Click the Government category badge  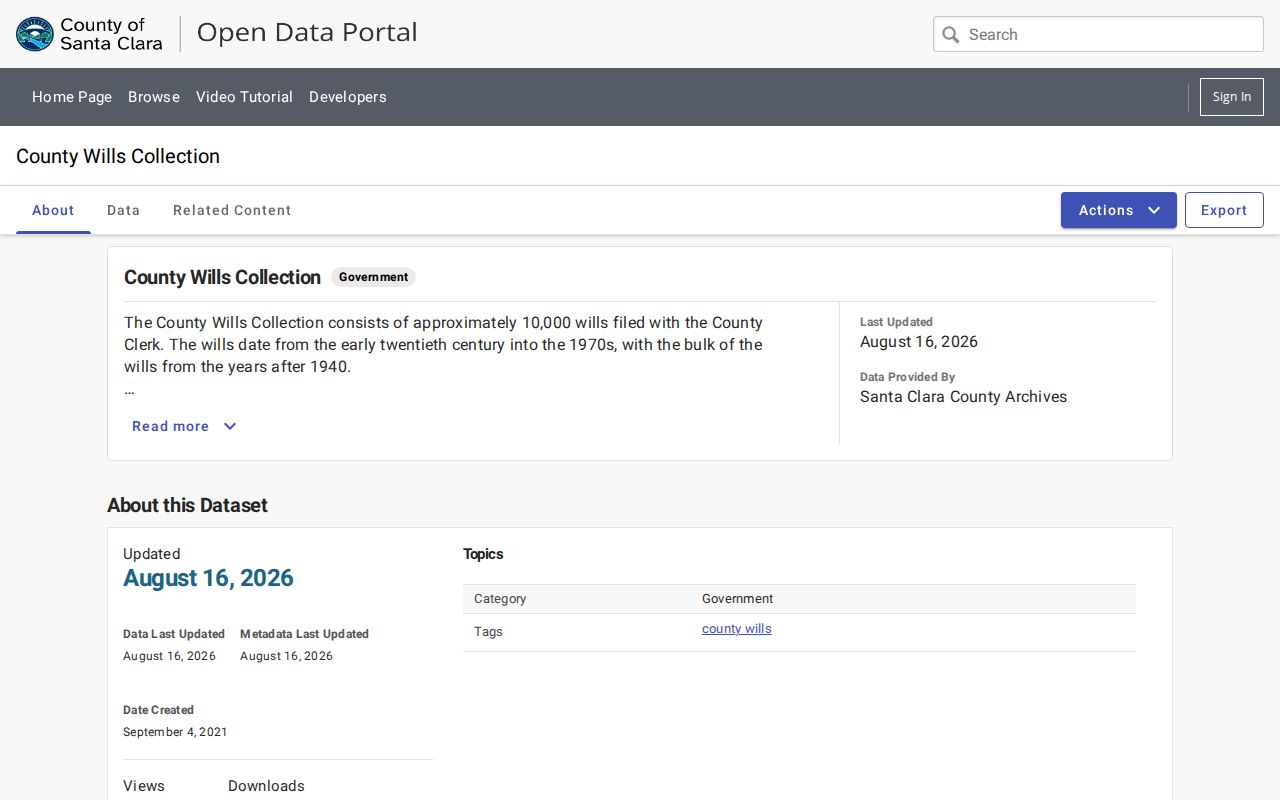click(373, 277)
